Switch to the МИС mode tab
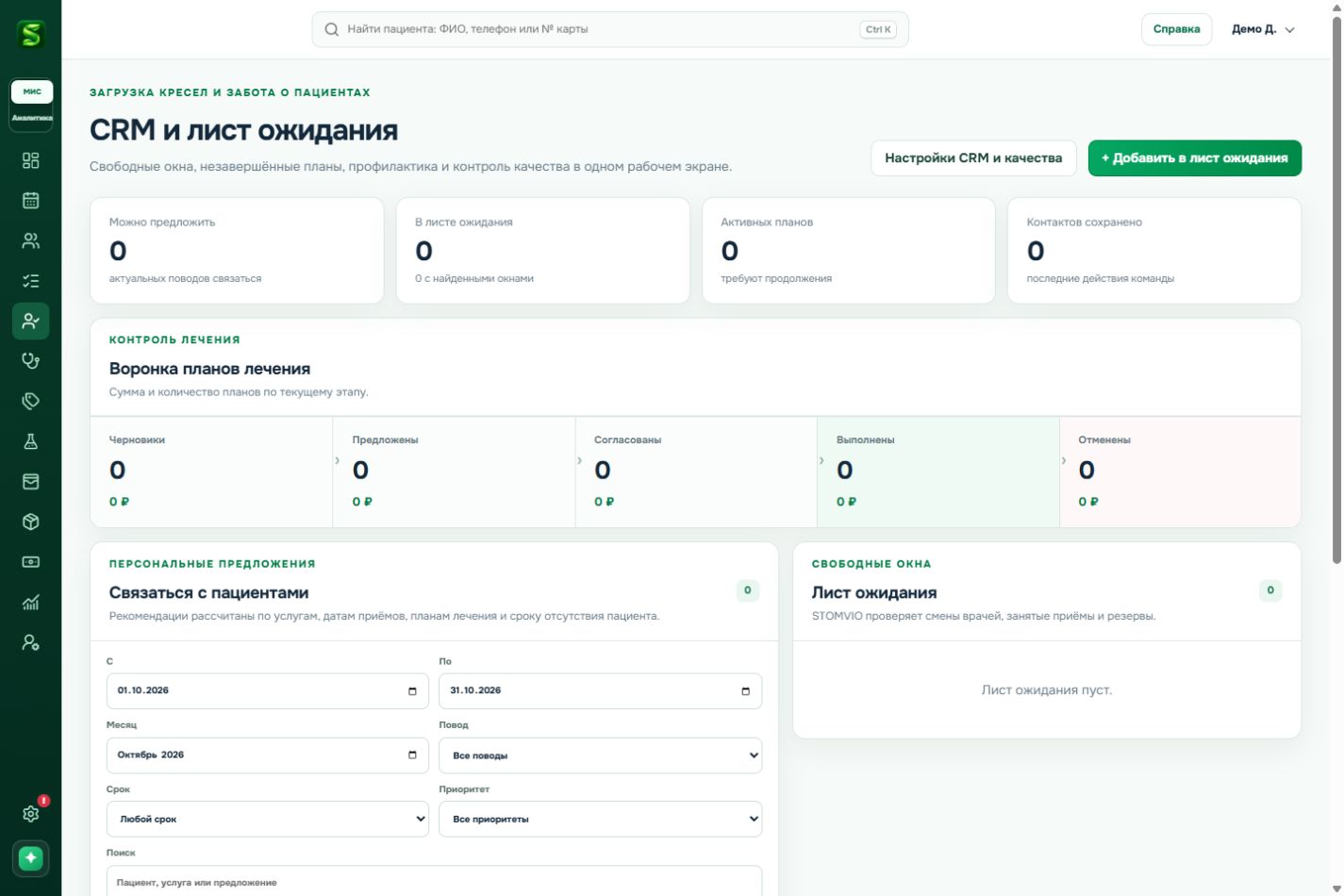Image resolution: width=1344 pixels, height=896 pixels. coord(32,91)
